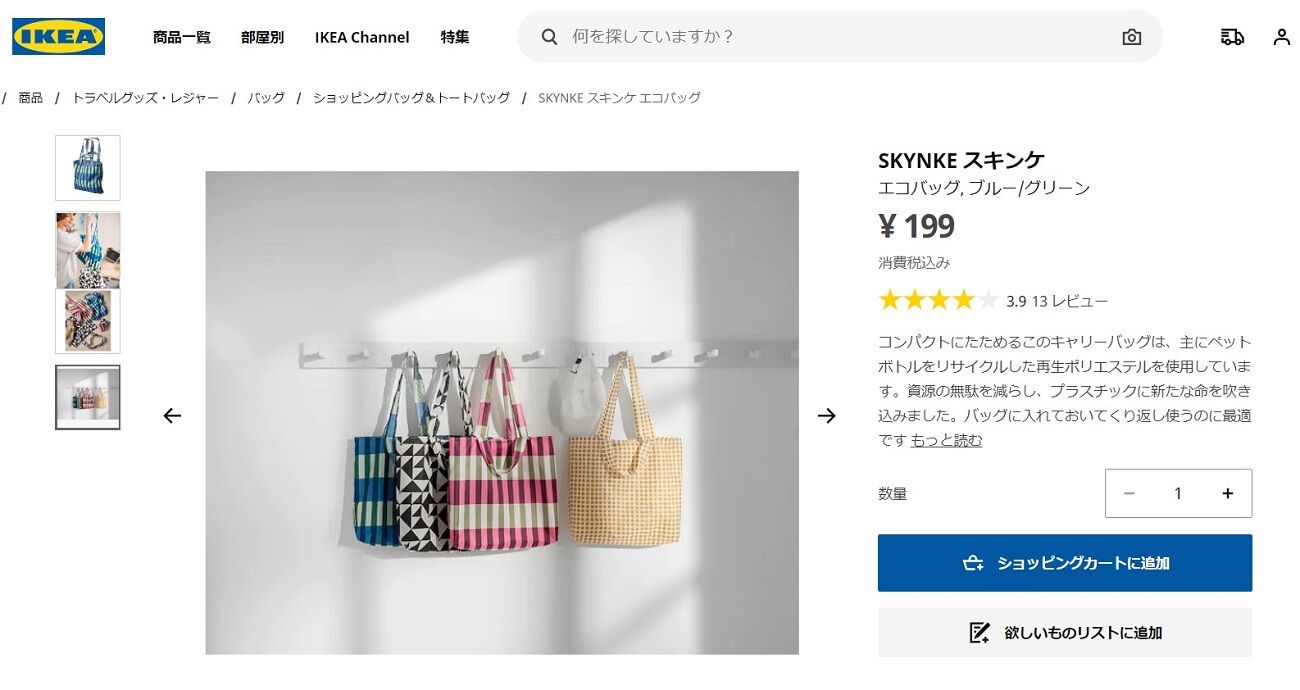Viewport: 1300px width, 690px height.
Task: Add to wishlist 欲しいものリストに追加
Action: 1064,633
